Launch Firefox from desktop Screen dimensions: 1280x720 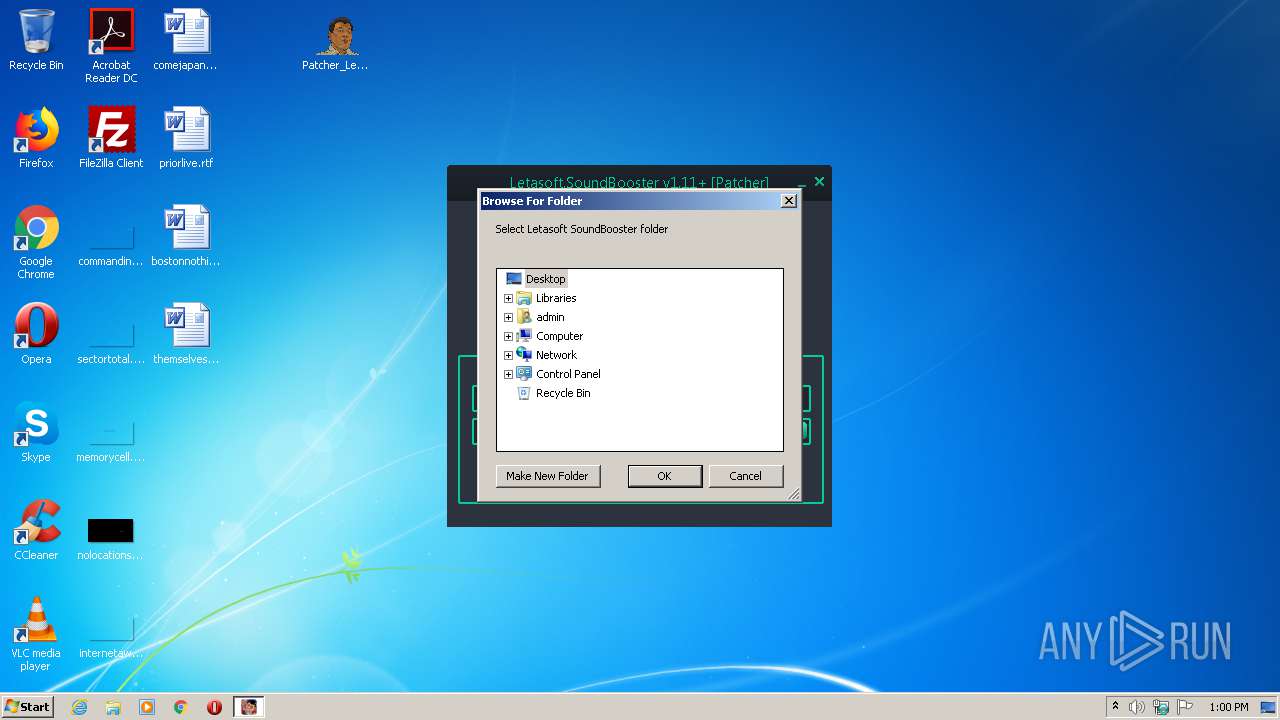(36, 138)
